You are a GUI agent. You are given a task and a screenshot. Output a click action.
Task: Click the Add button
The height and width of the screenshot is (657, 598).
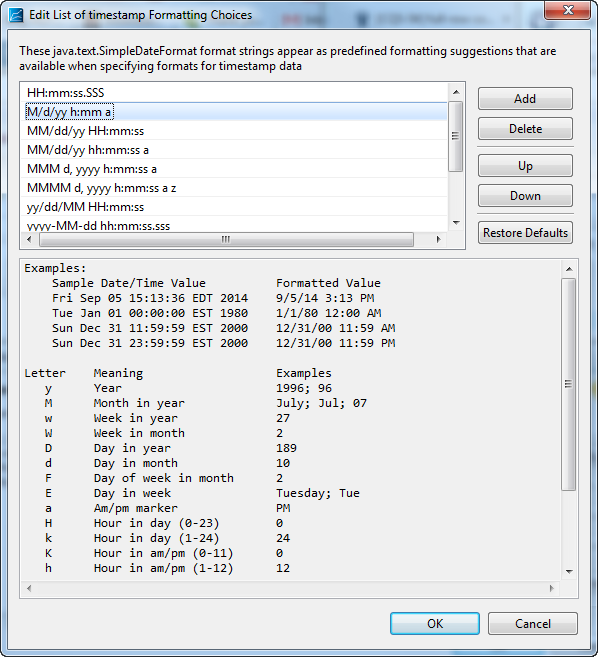(525, 98)
